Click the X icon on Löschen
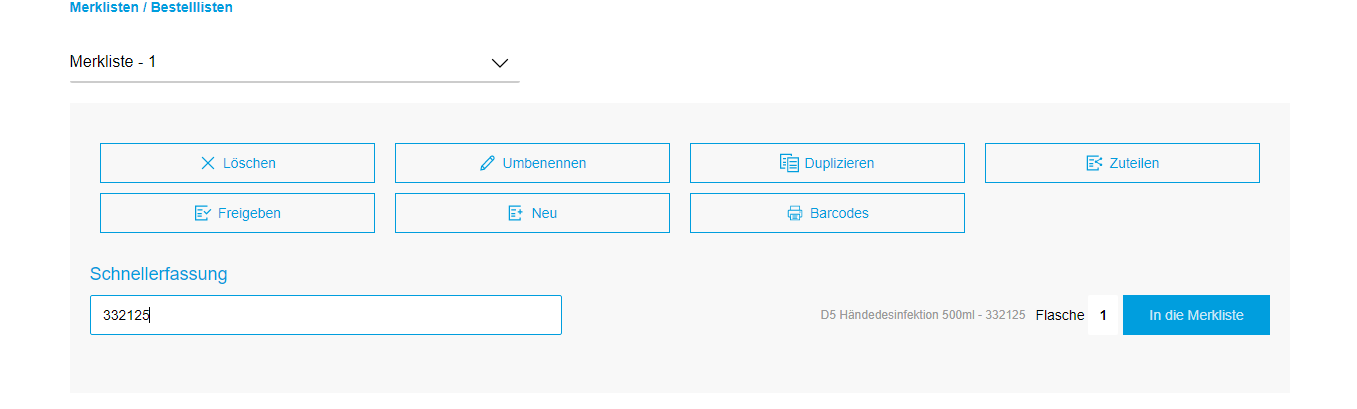 point(208,163)
